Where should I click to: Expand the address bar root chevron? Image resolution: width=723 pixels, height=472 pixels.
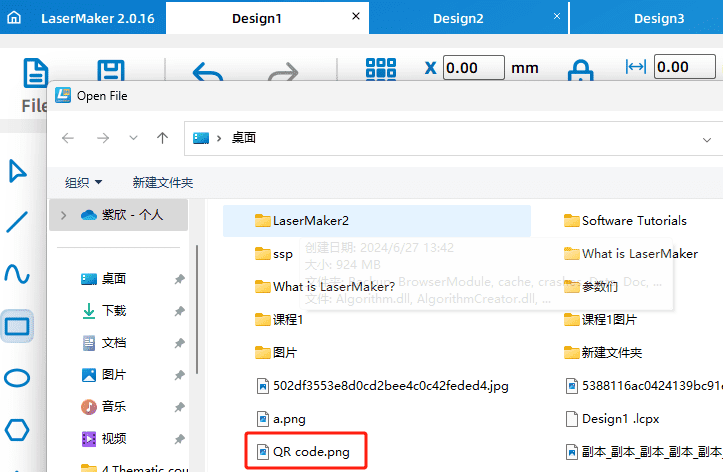(219, 138)
